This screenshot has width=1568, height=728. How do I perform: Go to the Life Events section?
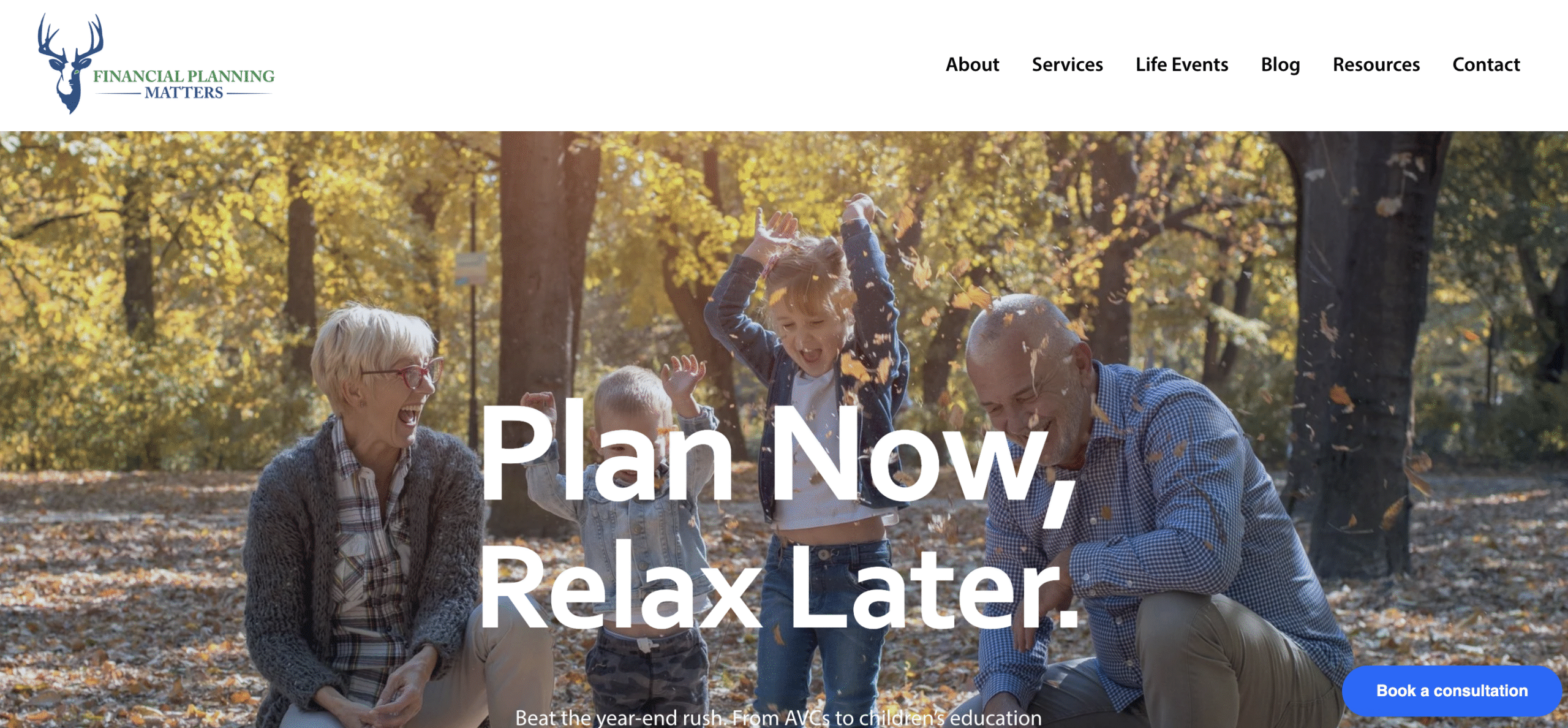1182,64
